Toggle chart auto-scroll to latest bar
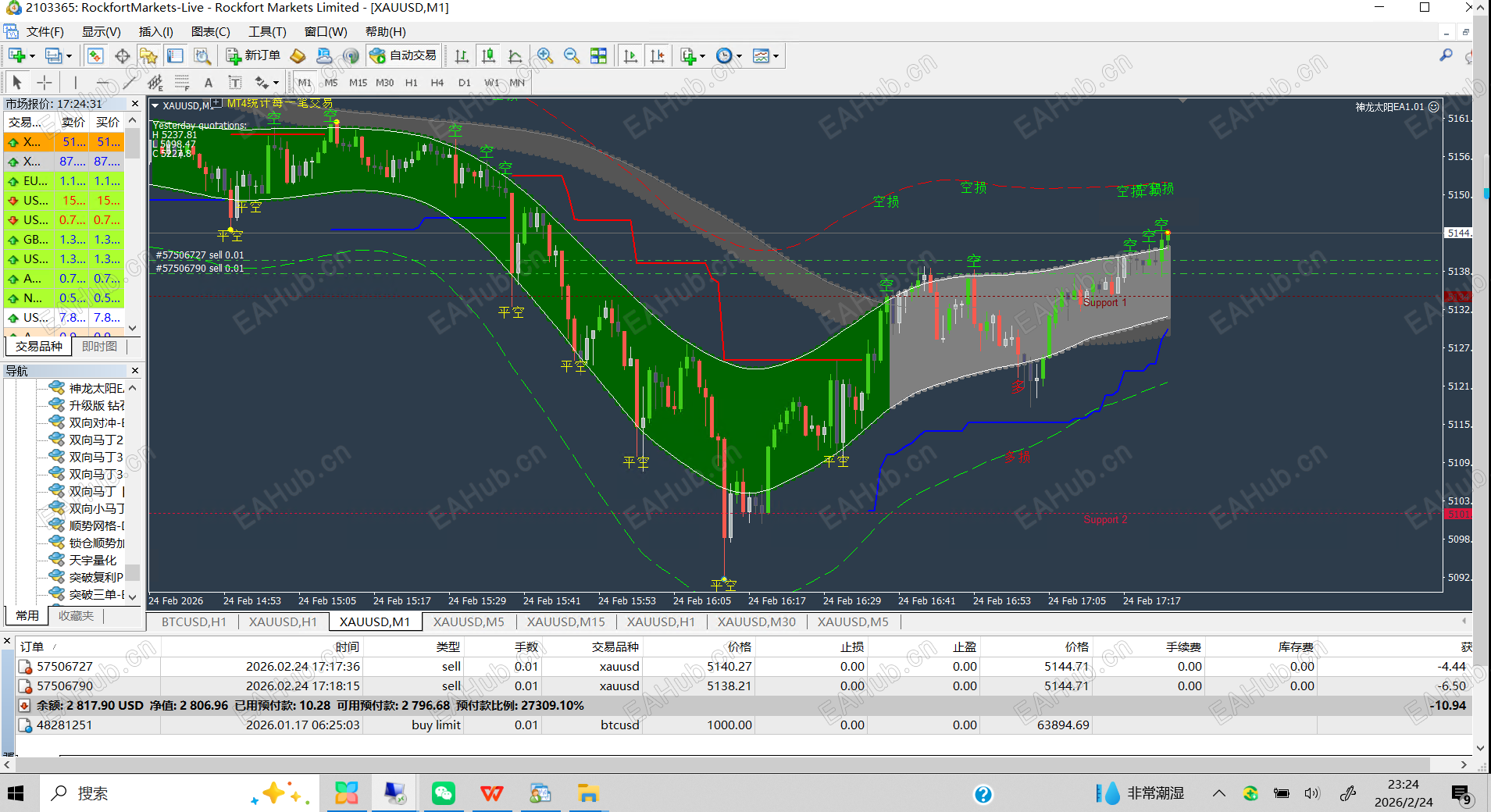 point(631,55)
